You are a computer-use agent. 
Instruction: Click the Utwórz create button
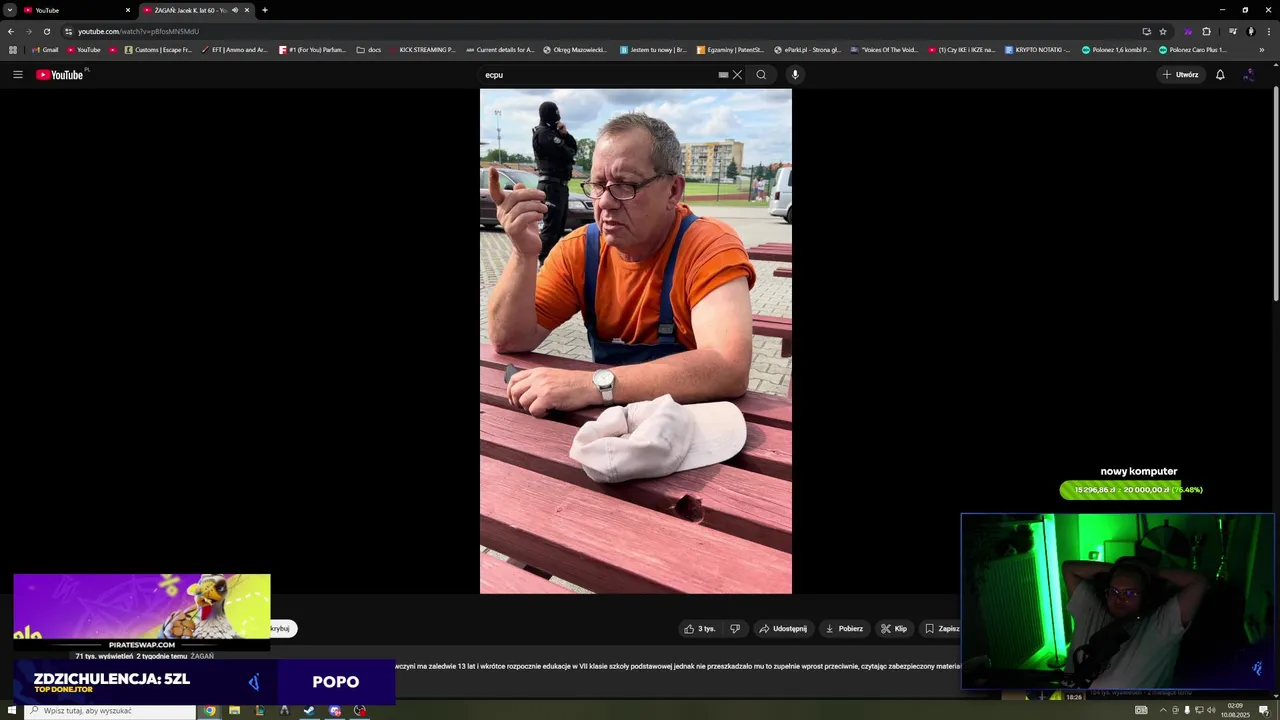[x=1180, y=75]
